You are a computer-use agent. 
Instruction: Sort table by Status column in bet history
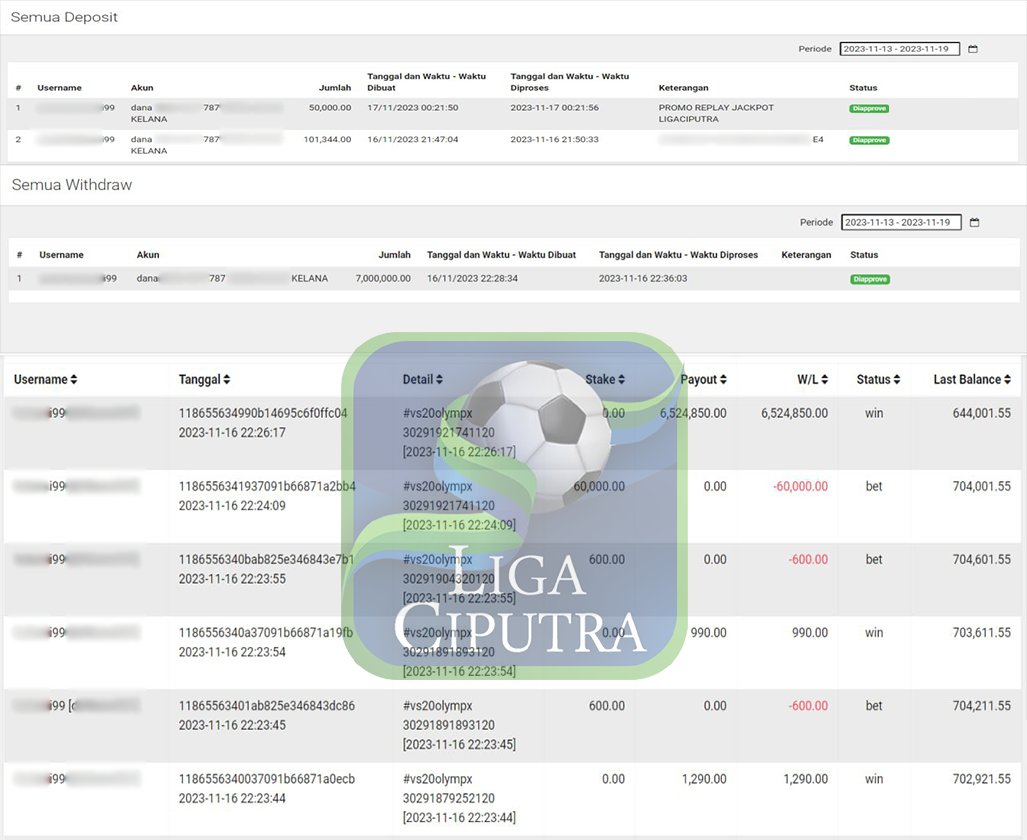click(x=878, y=379)
